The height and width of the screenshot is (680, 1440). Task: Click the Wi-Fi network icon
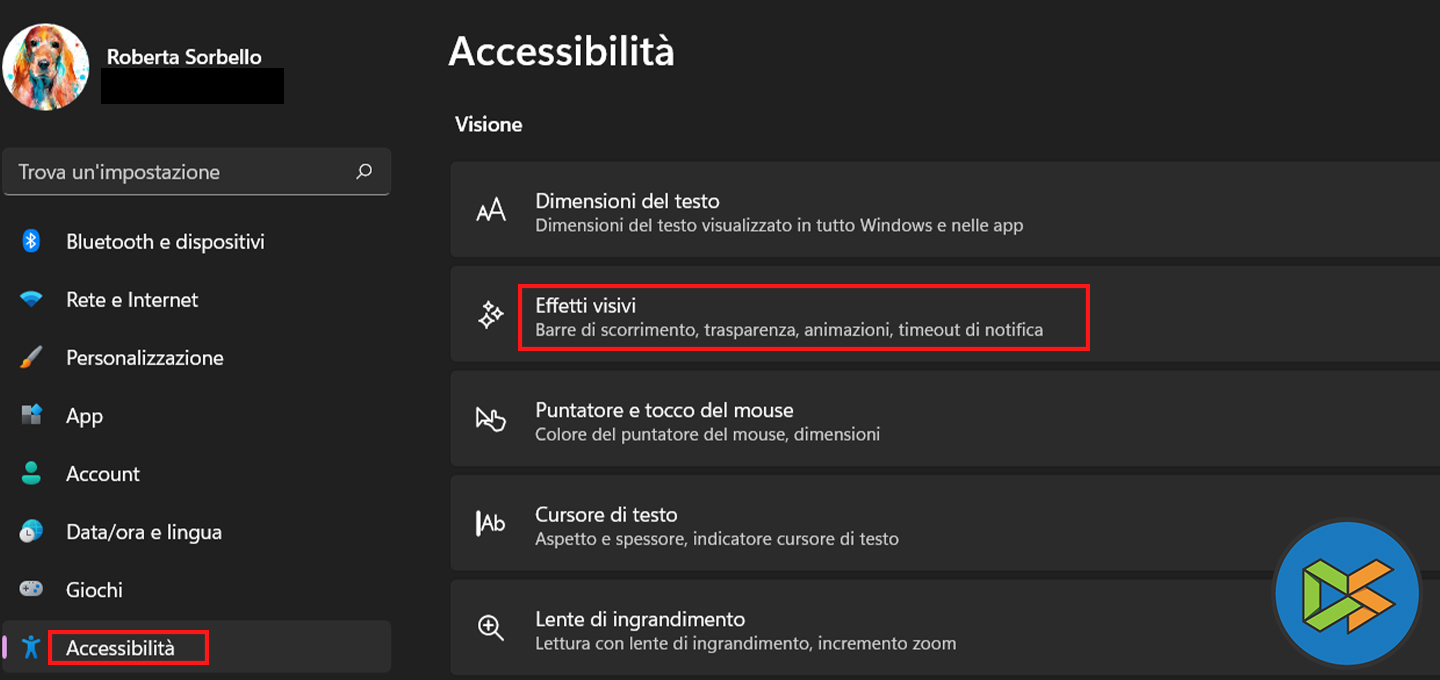click(x=31, y=299)
